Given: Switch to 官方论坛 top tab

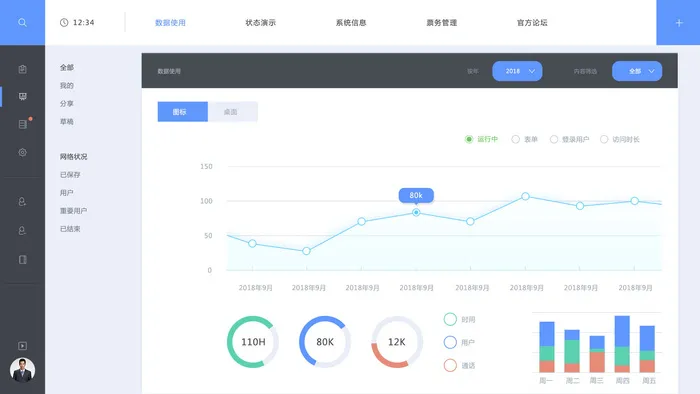Looking at the screenshot, I should click(x=532, y=23).
